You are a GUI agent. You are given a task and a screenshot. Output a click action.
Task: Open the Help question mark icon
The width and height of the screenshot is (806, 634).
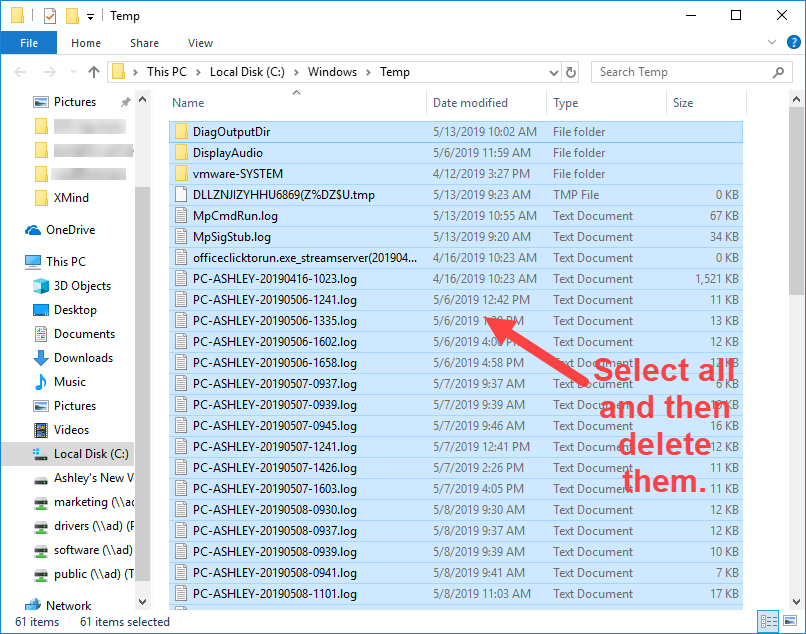click(x=790, y=43)
